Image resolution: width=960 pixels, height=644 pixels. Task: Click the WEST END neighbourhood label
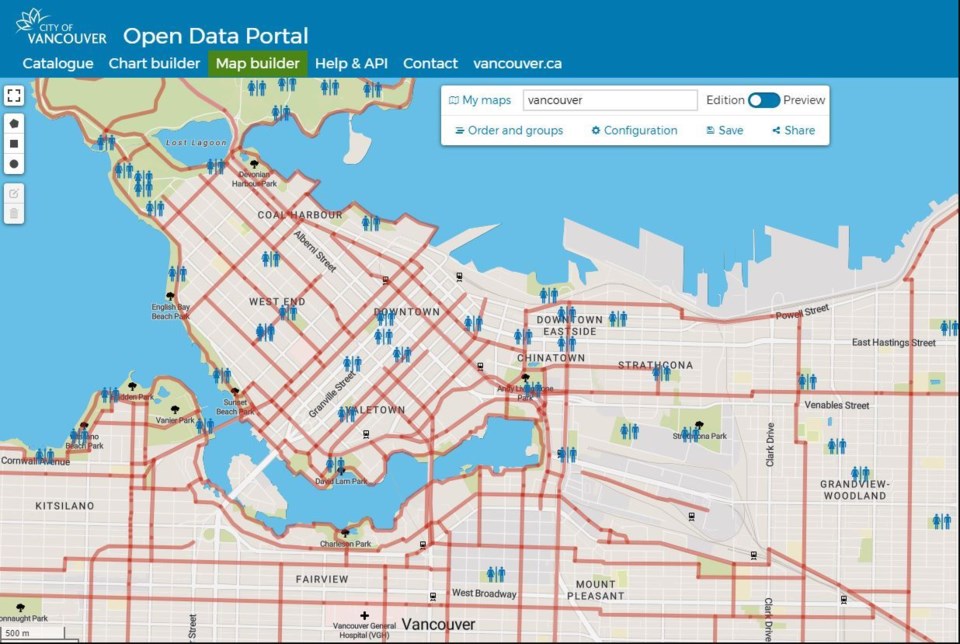pos(277,302)
